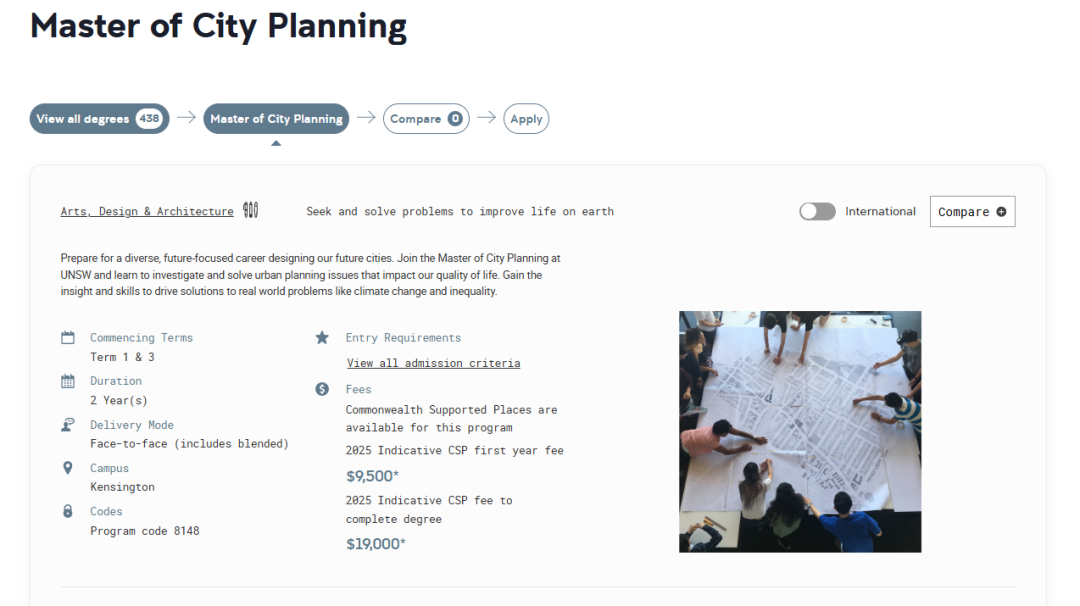Open the Arts, Design & Architecture link
The width and height of the screenshot is (1080, 606).
pos(147,212)
